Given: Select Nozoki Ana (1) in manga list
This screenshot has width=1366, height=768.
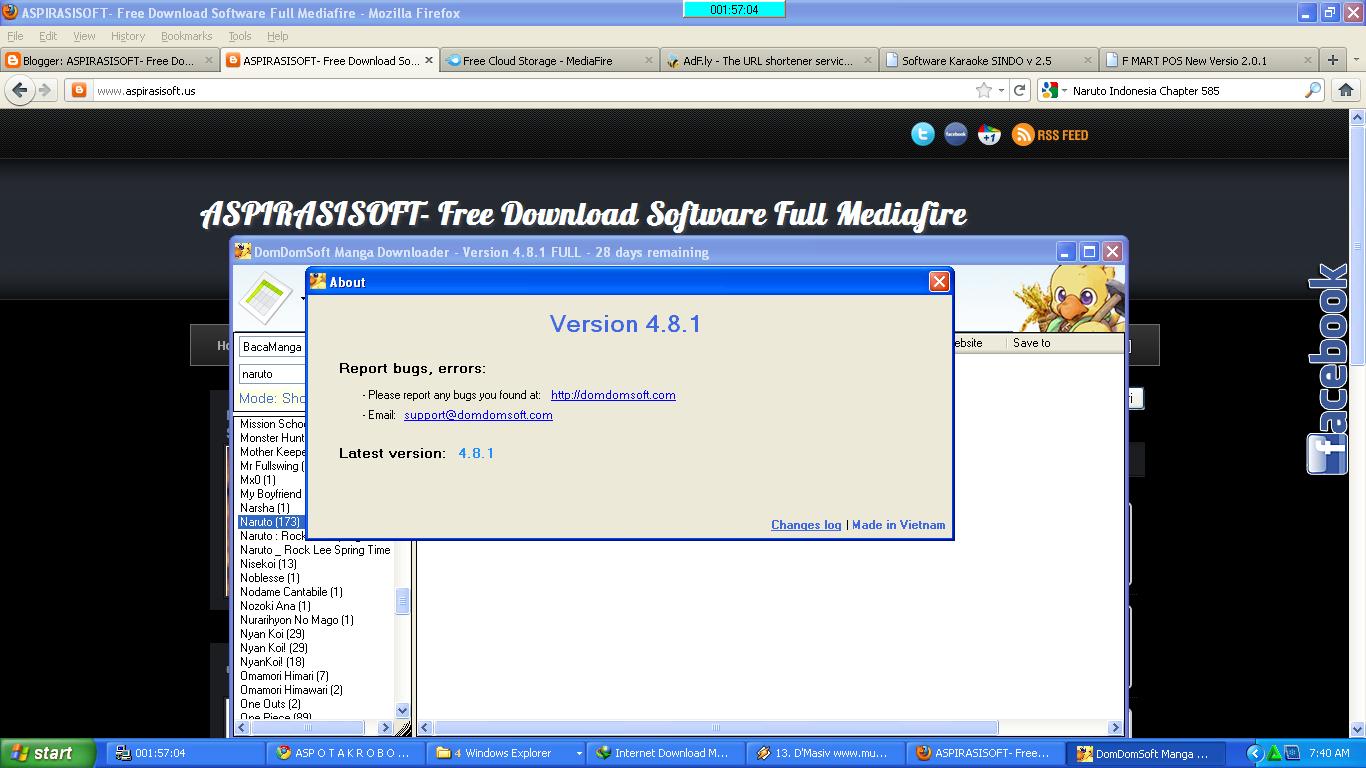Looking at the screenshot, I should (x=275, y=606).
